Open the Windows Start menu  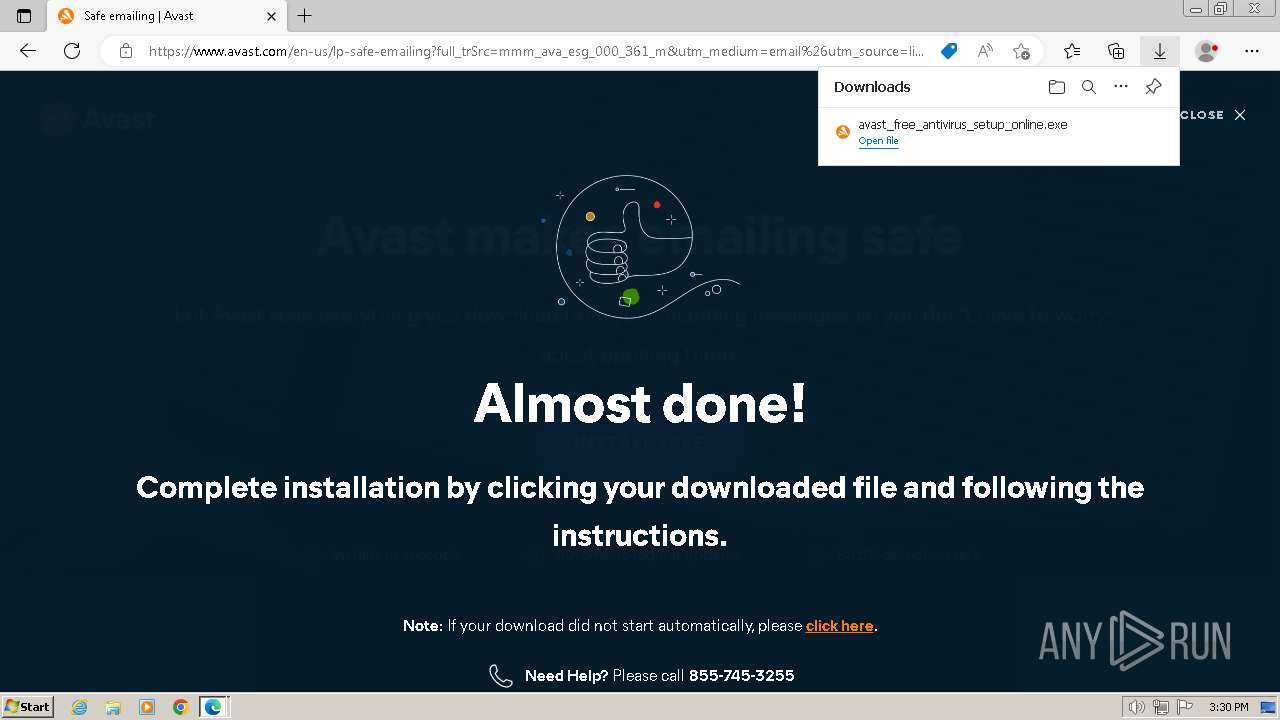(x=28, y=707)
